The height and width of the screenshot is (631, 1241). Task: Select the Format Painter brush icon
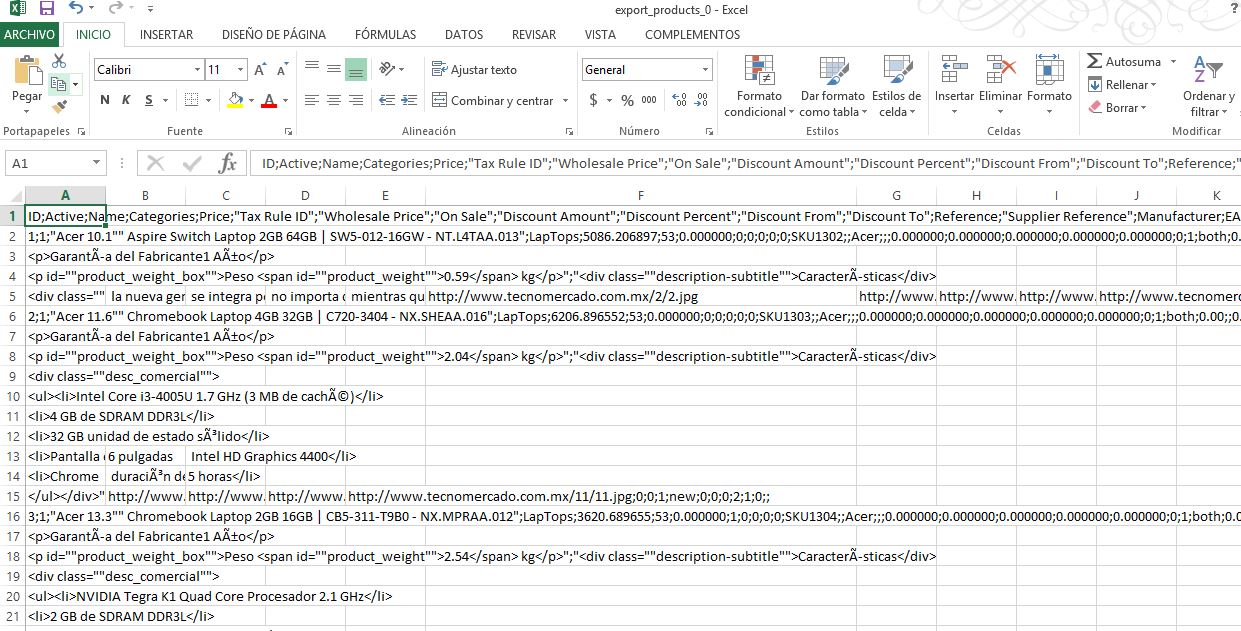pos(59,106)
